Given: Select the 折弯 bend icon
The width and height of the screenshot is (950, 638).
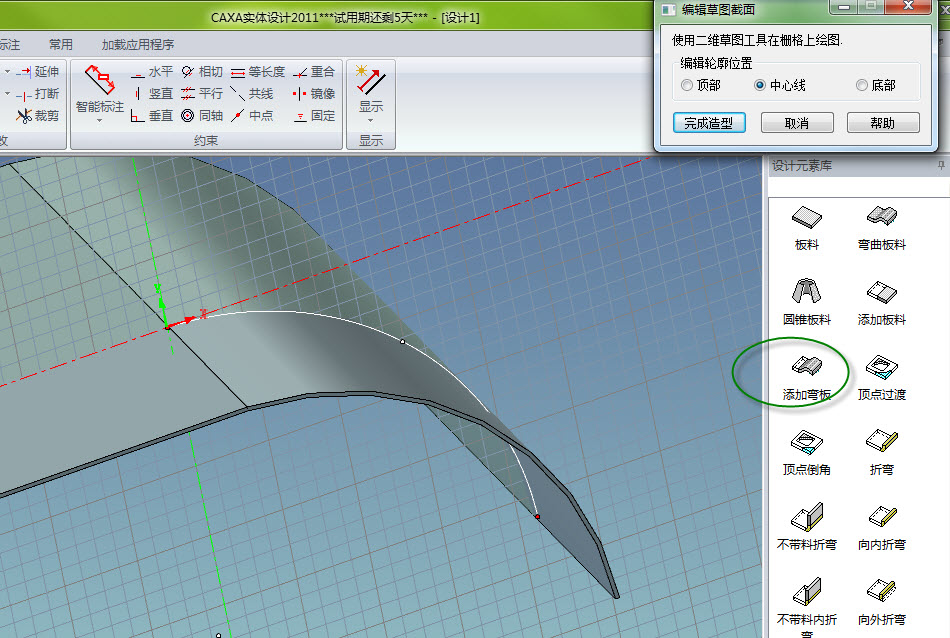Looking at the screenshot, I should coord(881,440).
